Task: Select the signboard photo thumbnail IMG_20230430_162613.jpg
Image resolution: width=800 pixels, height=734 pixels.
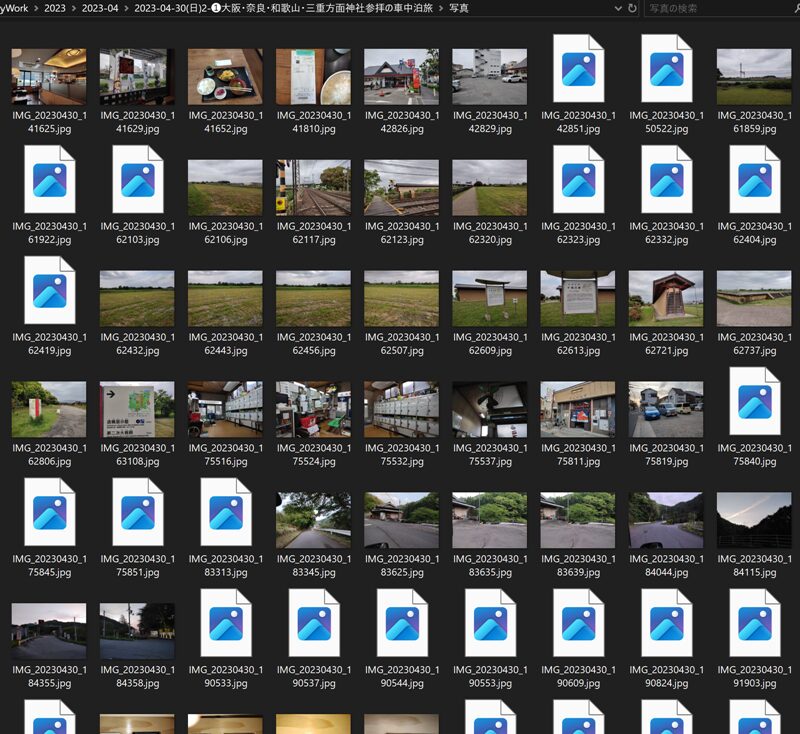Action: (578, 298)
